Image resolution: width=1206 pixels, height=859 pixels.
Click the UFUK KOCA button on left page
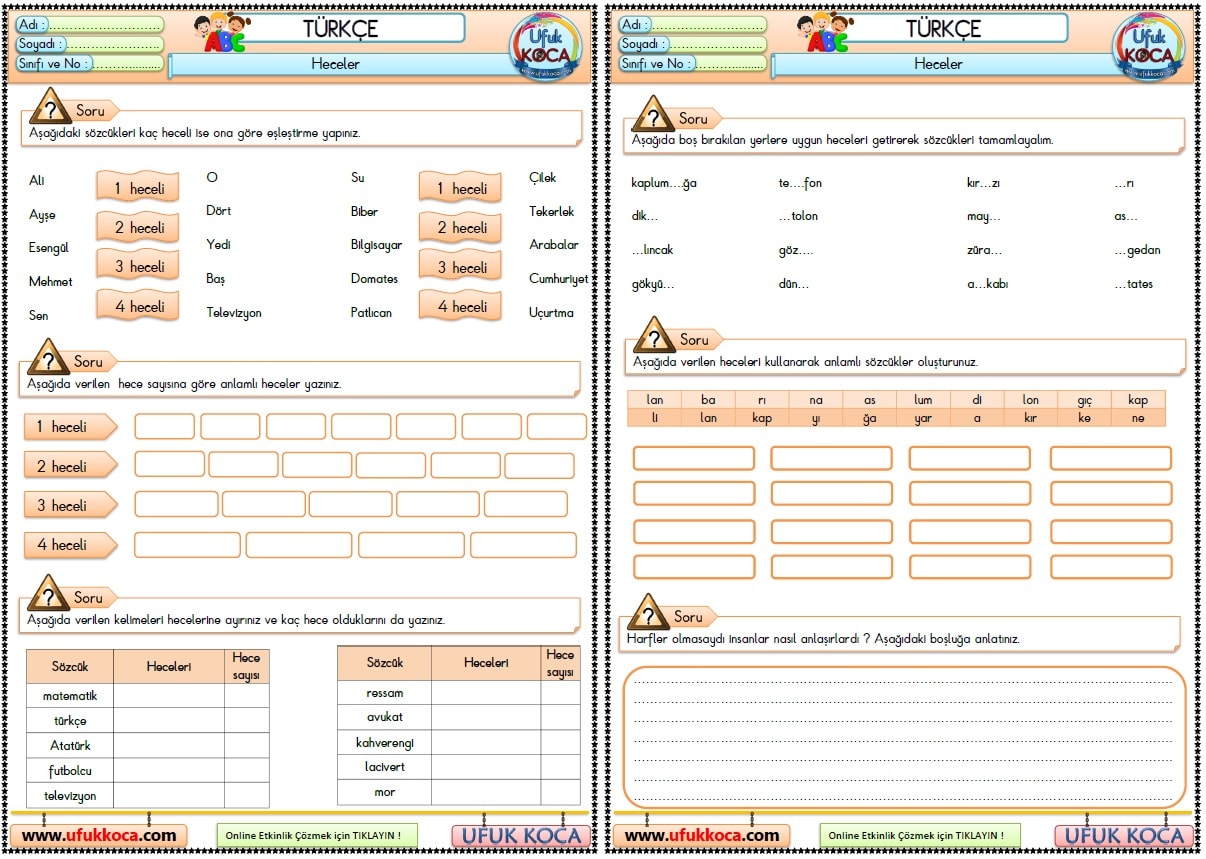pyautogui.click(x=521, y=836)
